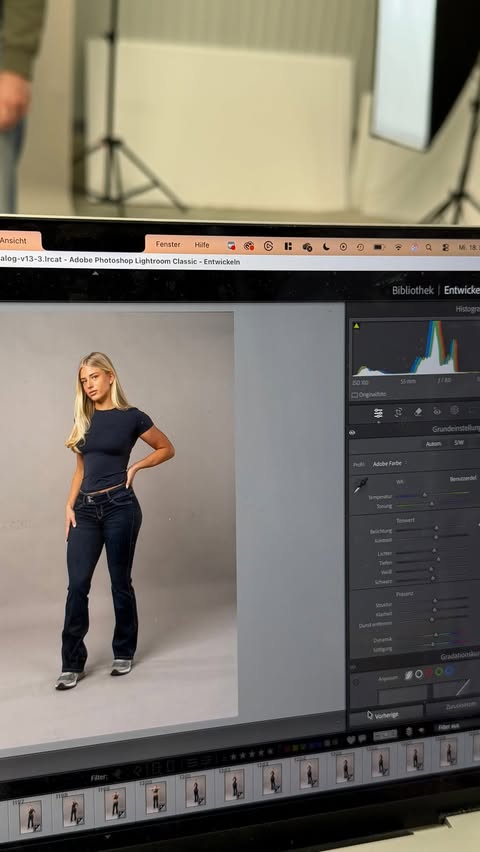
Task: Activate the tone curve target adjustment tool
Action: (356, 681)
